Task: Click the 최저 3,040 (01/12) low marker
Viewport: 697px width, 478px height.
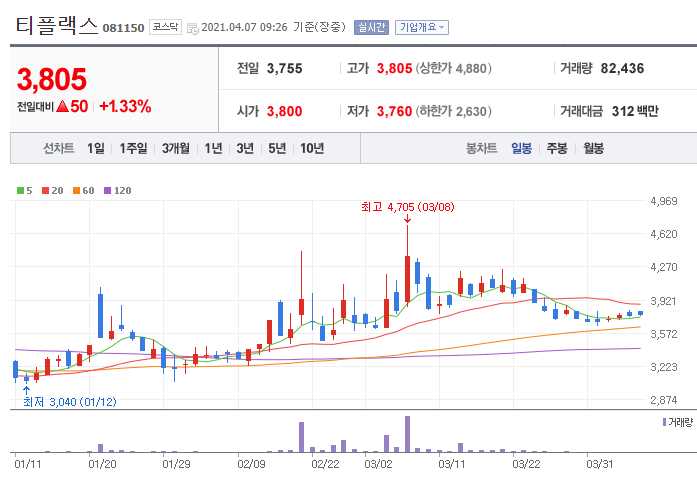Action: coord(70,402)
